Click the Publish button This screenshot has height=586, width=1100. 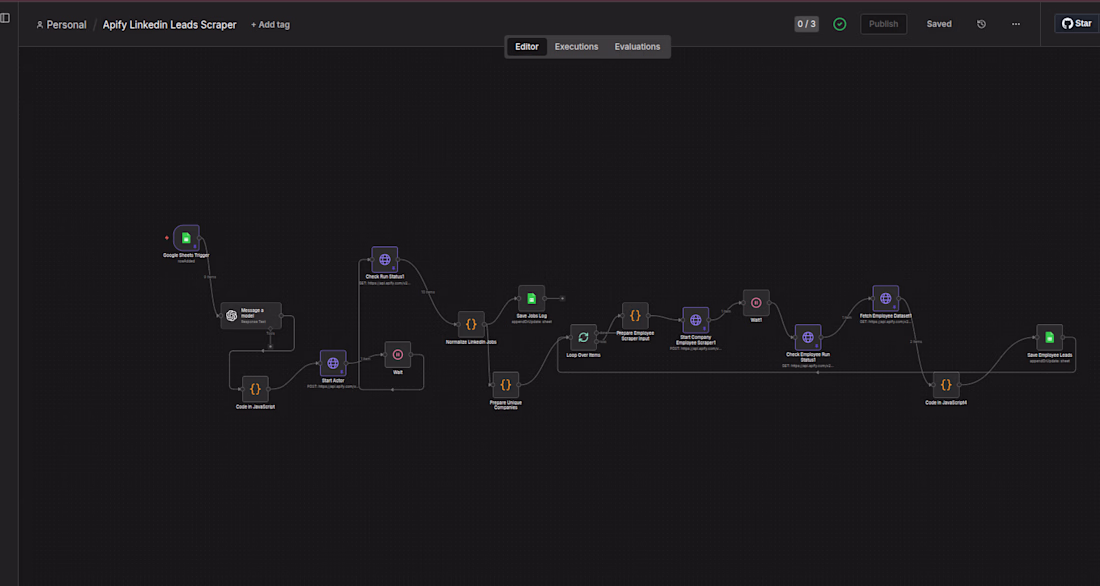tap(884, 24)
